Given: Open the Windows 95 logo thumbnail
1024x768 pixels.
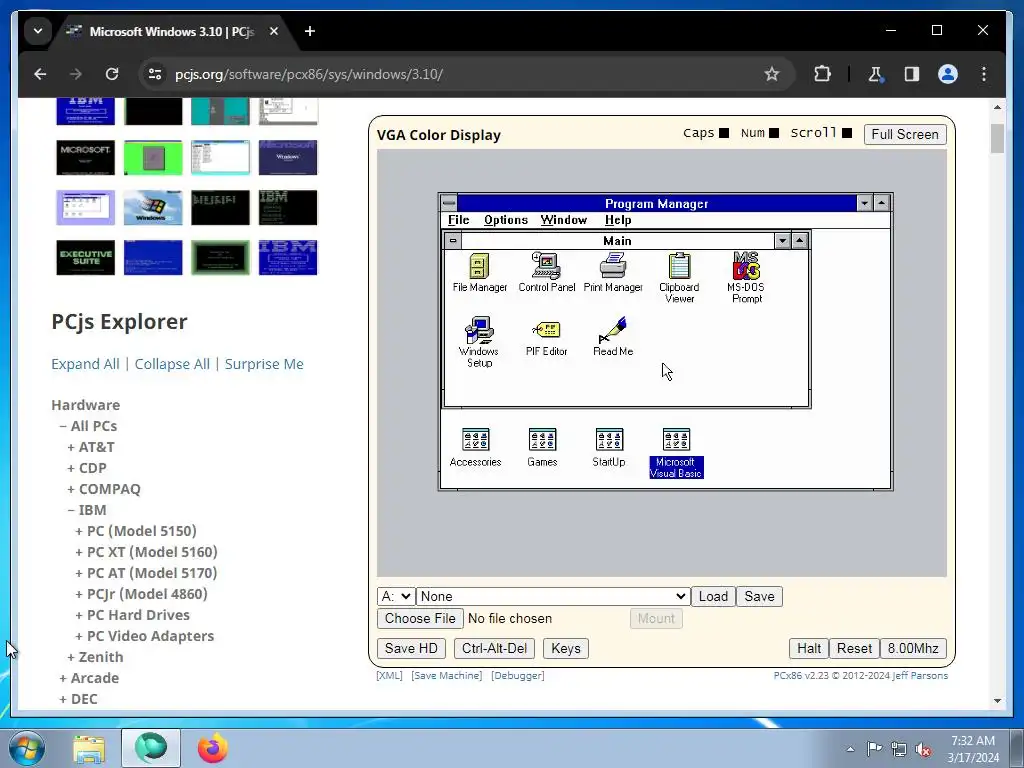Looking at the screenshot, I should [x=153, y=207].
